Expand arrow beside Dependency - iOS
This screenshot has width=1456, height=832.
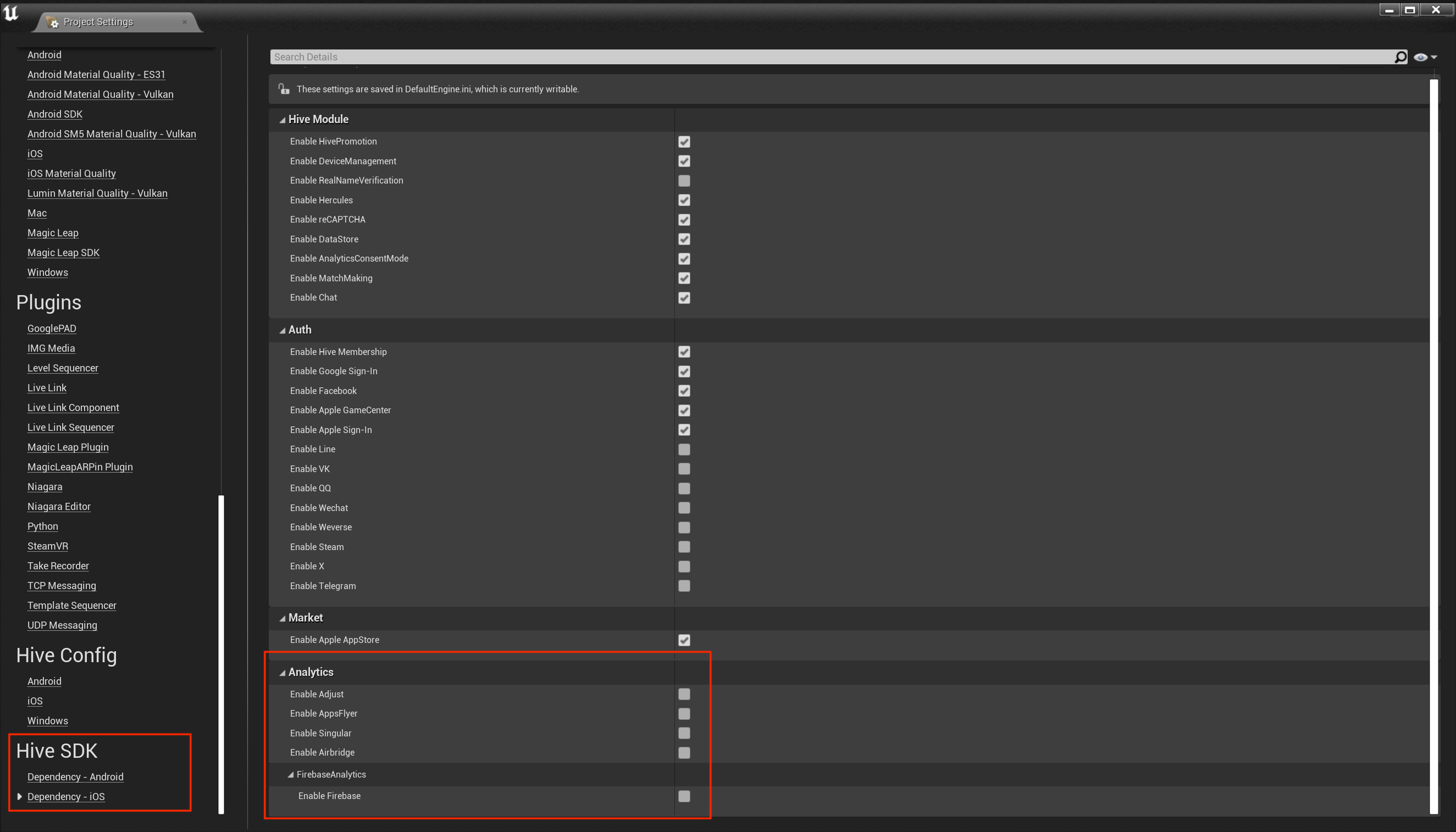pos(19,797)
